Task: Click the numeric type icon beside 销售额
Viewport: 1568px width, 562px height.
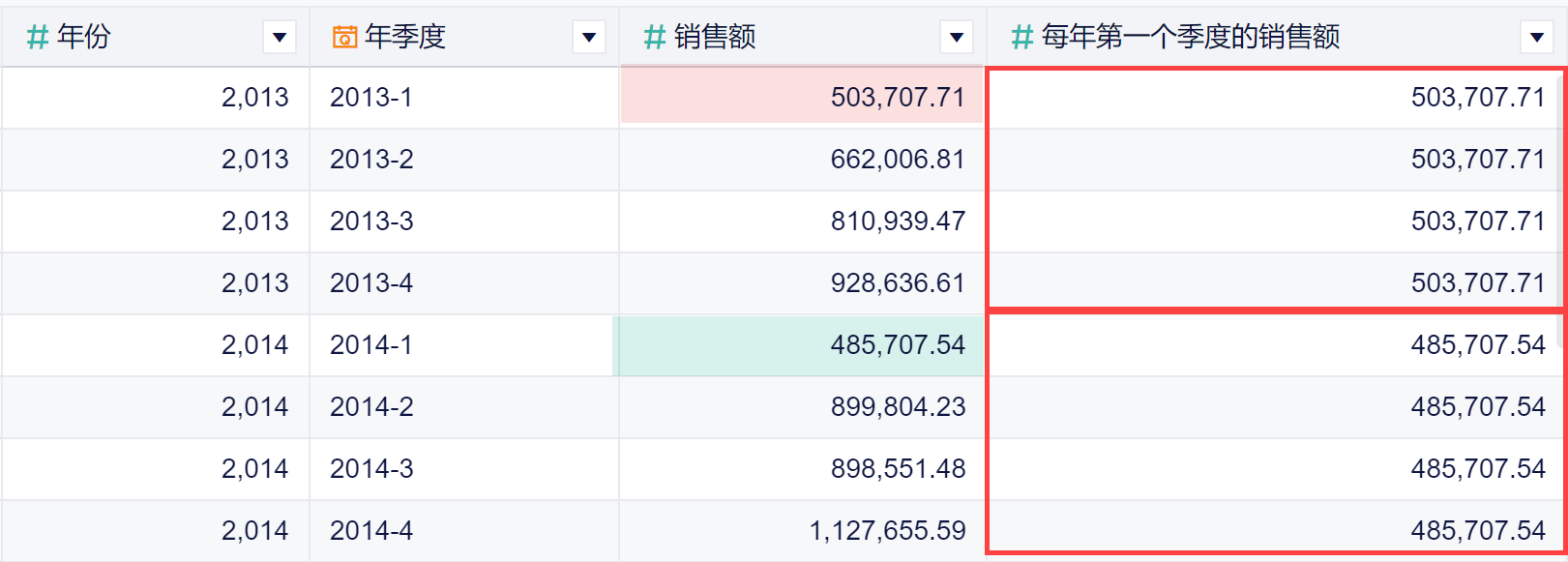Action: tap(655, 38)
